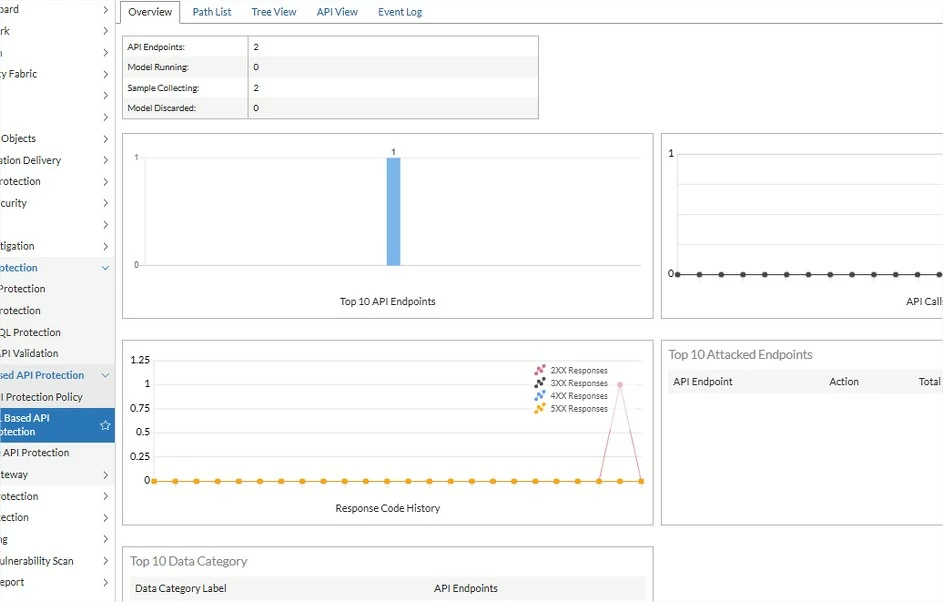Click the star favorite icon in sidebar
The height and width of the screenshot is (602, 943).
pos(105,425)
